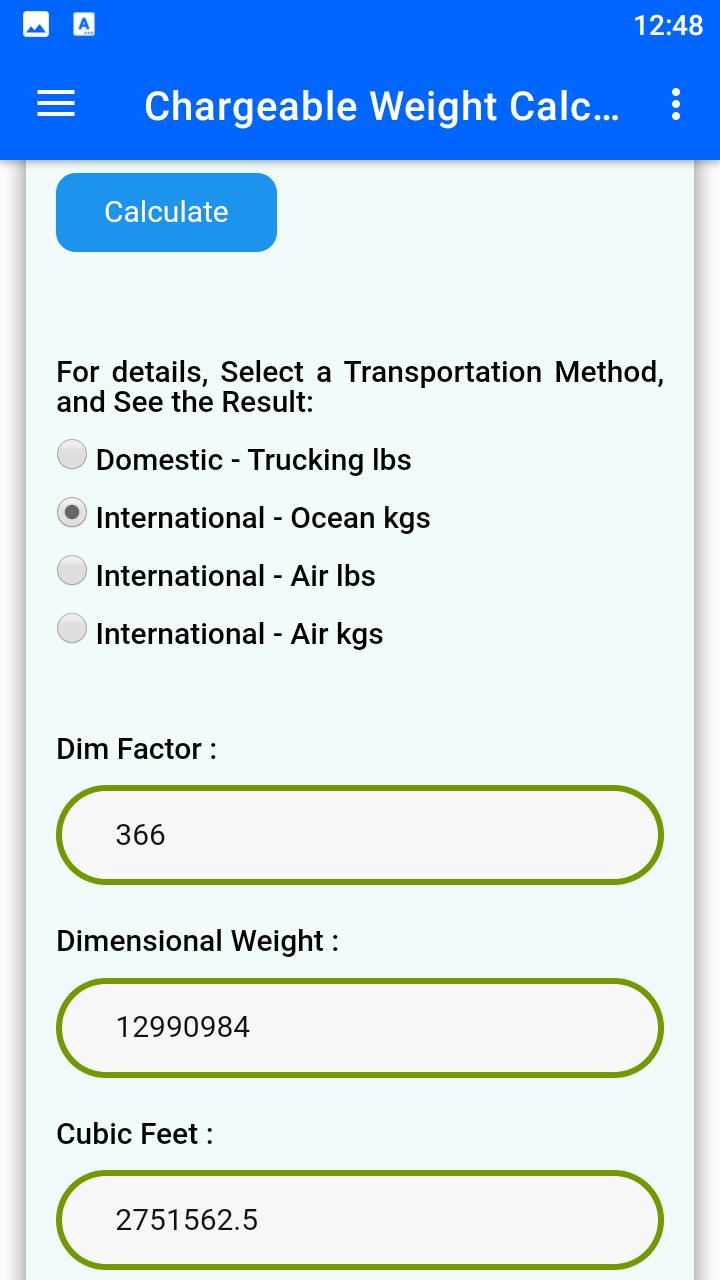
Task: Tap the Dimensional Weight label
Action: tap(197, 941)
